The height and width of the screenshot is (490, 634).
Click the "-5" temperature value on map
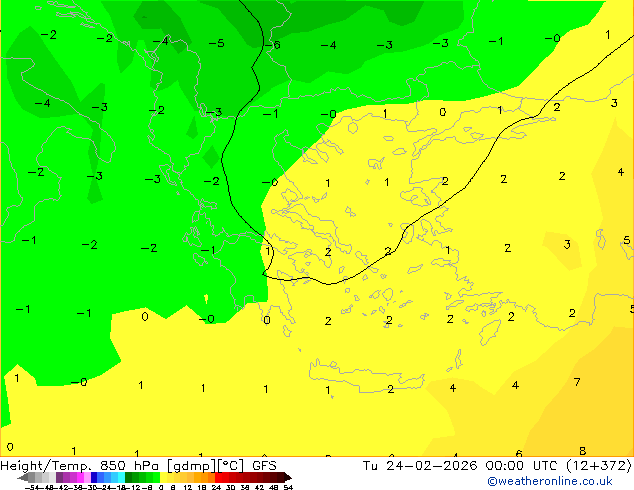217,43
